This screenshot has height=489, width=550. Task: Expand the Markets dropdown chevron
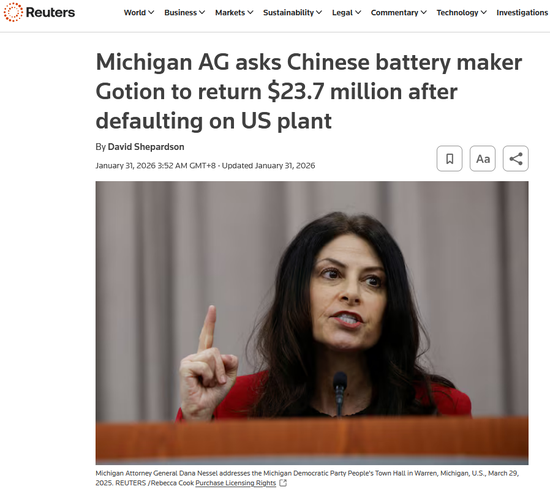[250, 12]
